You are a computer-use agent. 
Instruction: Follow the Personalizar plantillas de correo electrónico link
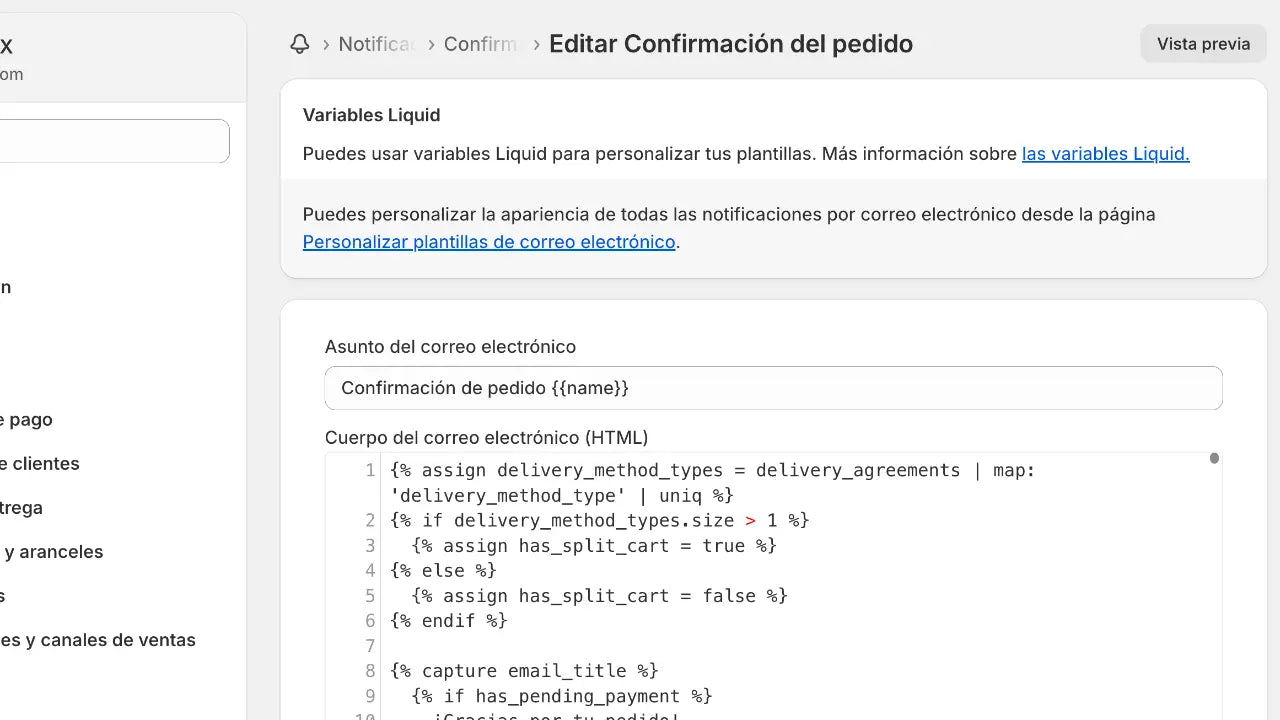coord(489,242)
